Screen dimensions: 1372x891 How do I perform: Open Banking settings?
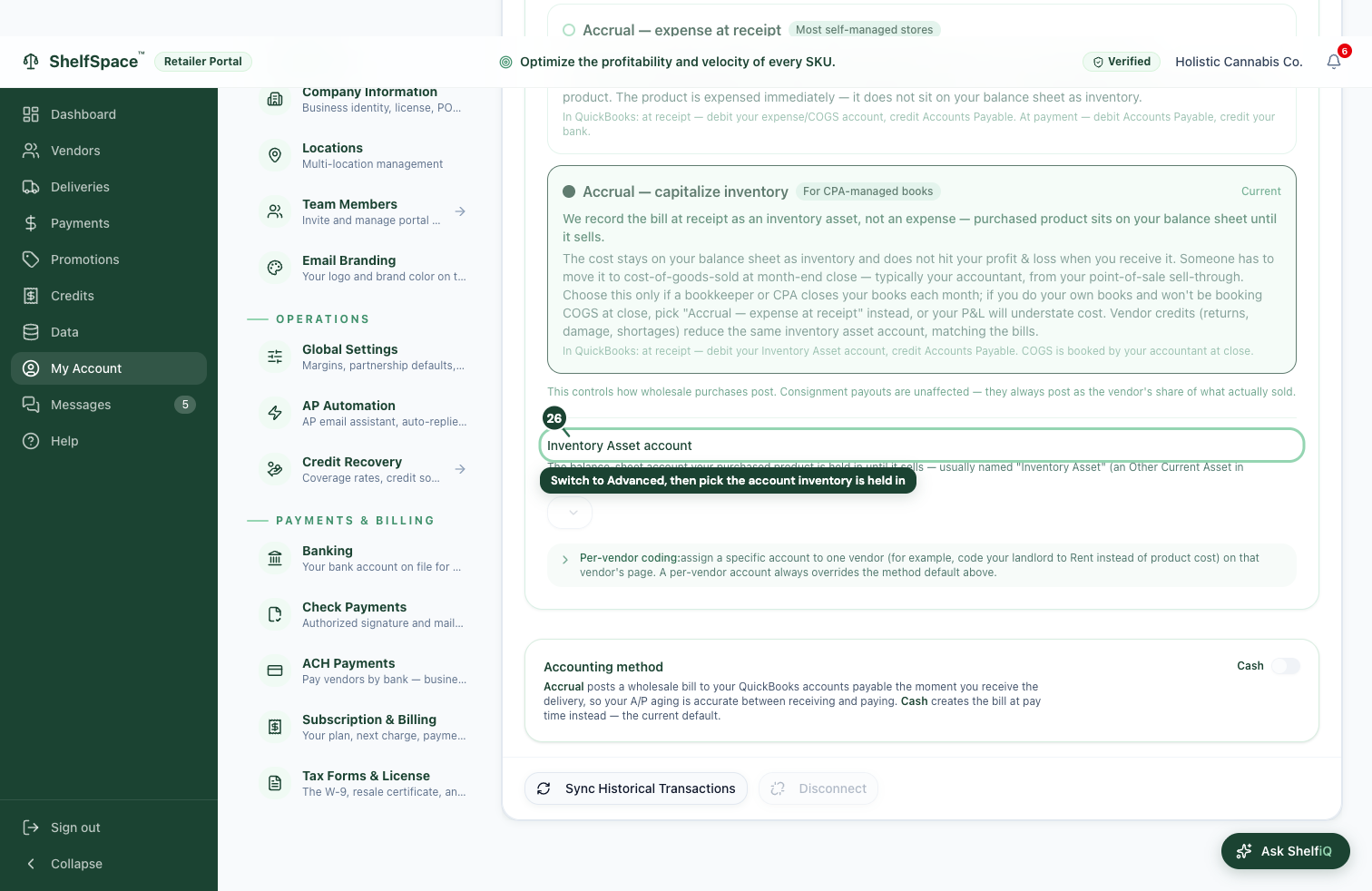coord(361,558)
